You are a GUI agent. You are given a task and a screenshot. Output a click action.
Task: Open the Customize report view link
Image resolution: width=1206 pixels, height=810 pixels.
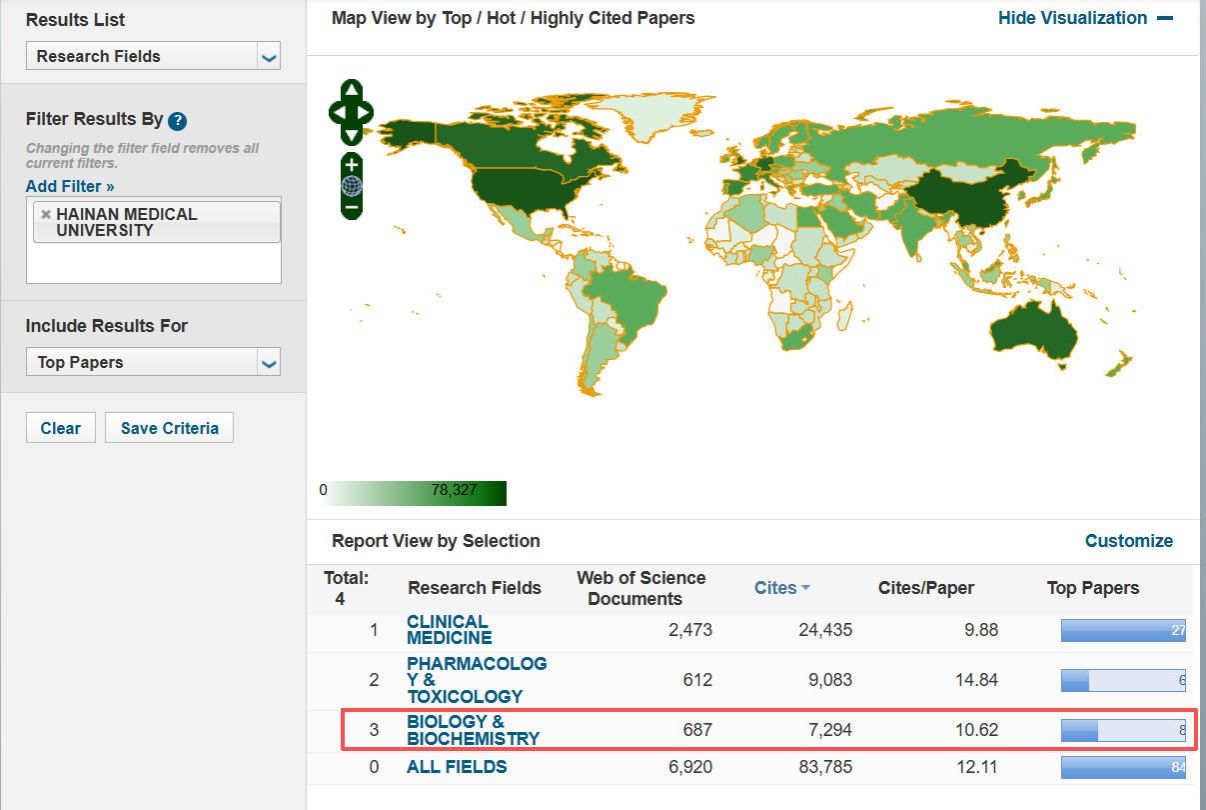point(1128,541)
